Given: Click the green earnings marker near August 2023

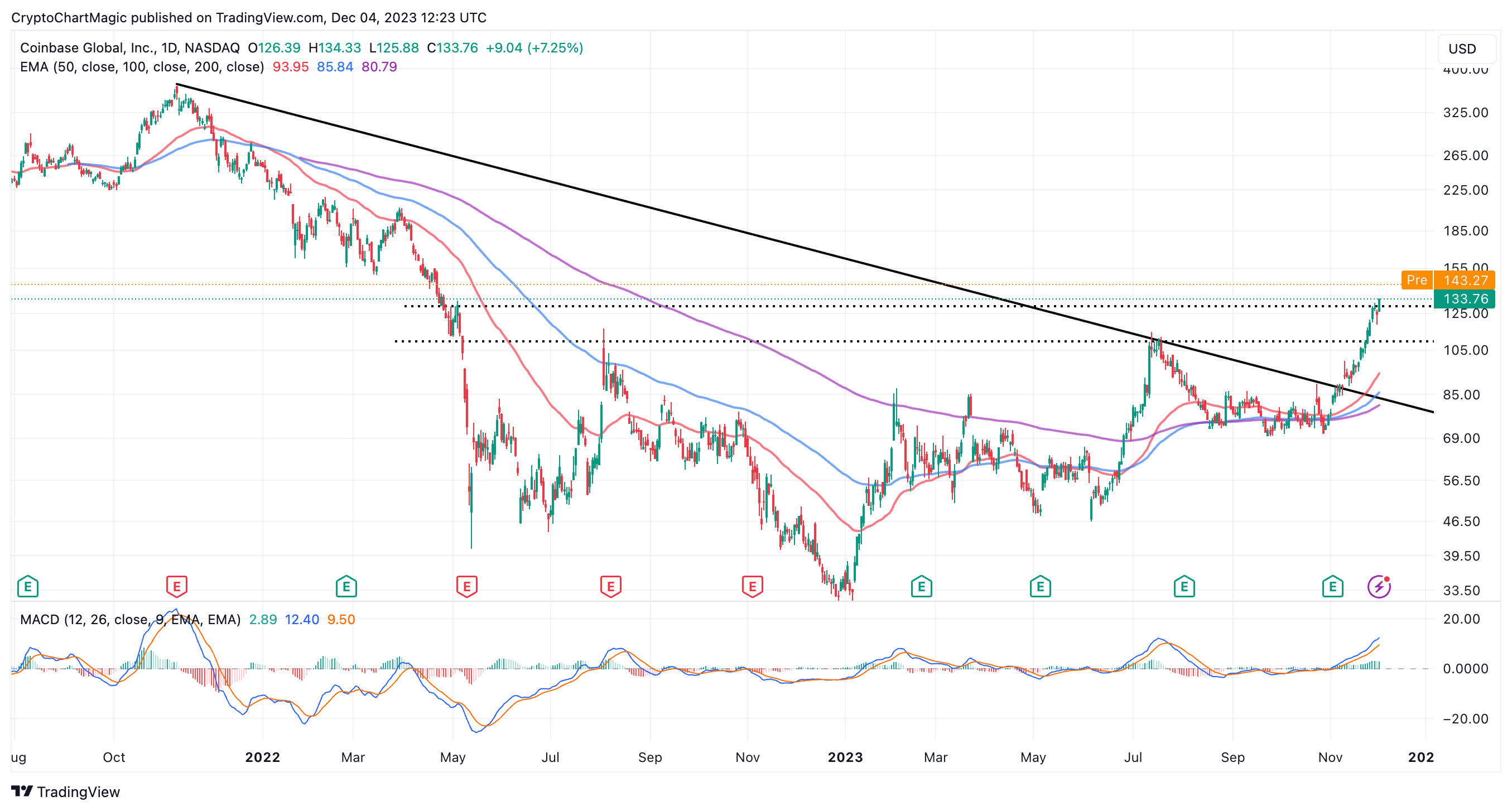Looking at the screenshot, I should point(1184,586).
